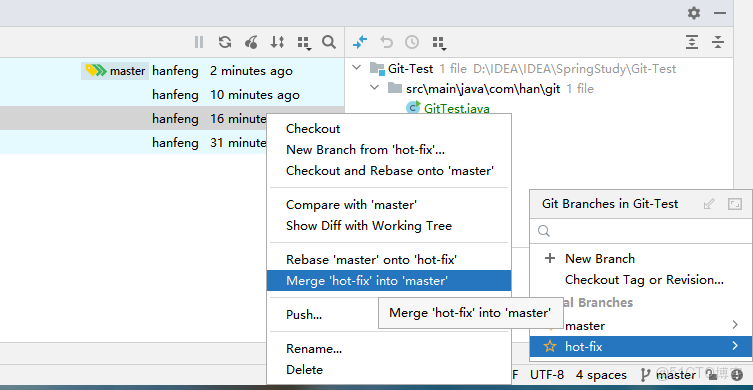Click the plus icon beside New Branch

(550, 258)
